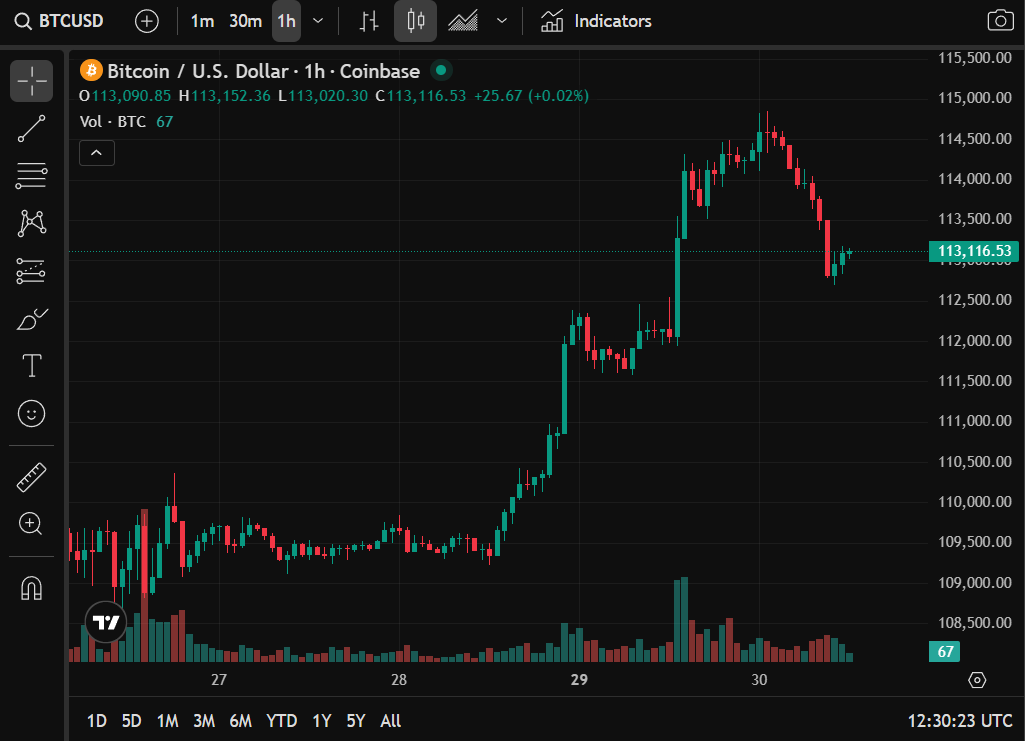
Task: Expand the chart style dropdown
Action: point(502,21)
